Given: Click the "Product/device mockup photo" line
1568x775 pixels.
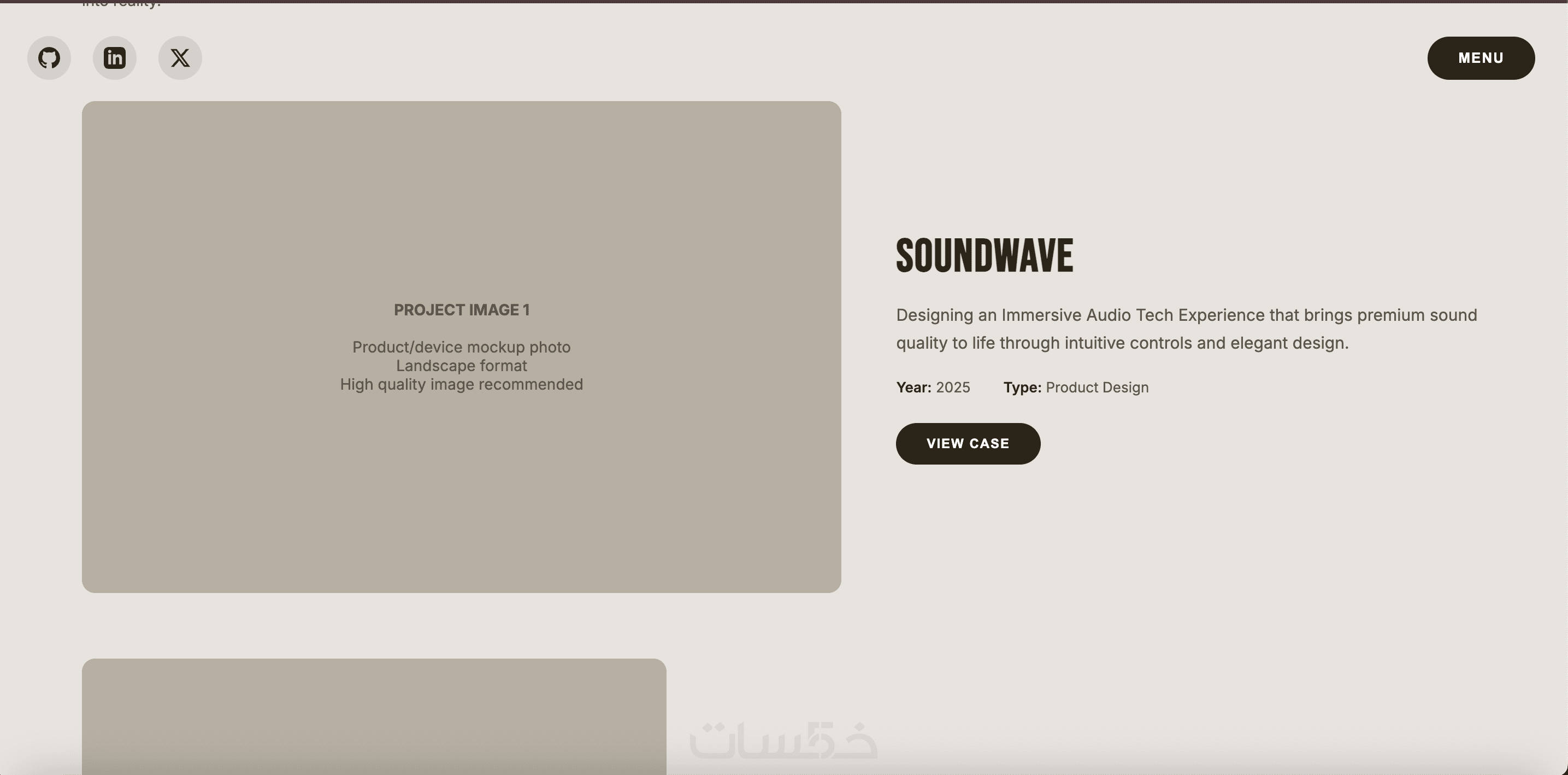Looking at the screenshot, I should pyautogui.click(x=462, y=347).
